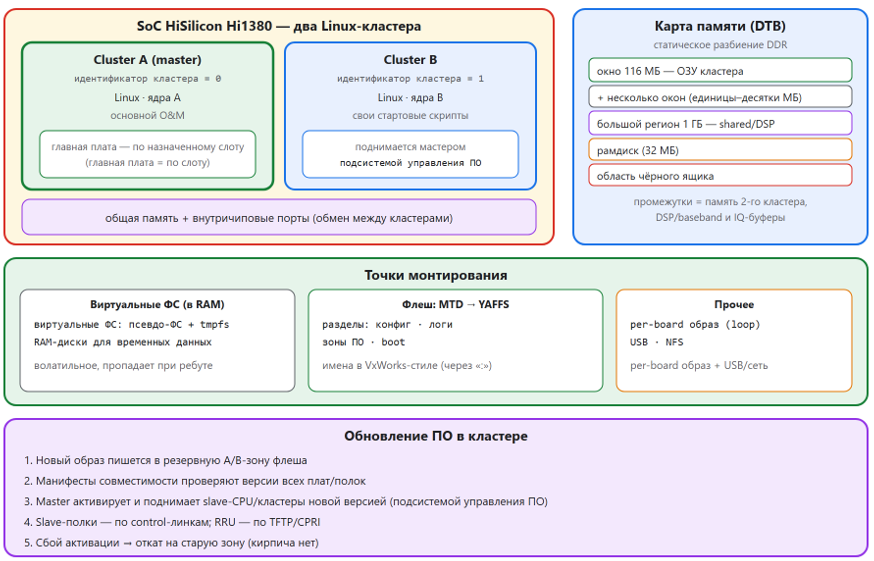Click the 'Виртуальные ФС (в RAM)' title
Viewport: 874px width, 561px height.
[x=157, y=304]
